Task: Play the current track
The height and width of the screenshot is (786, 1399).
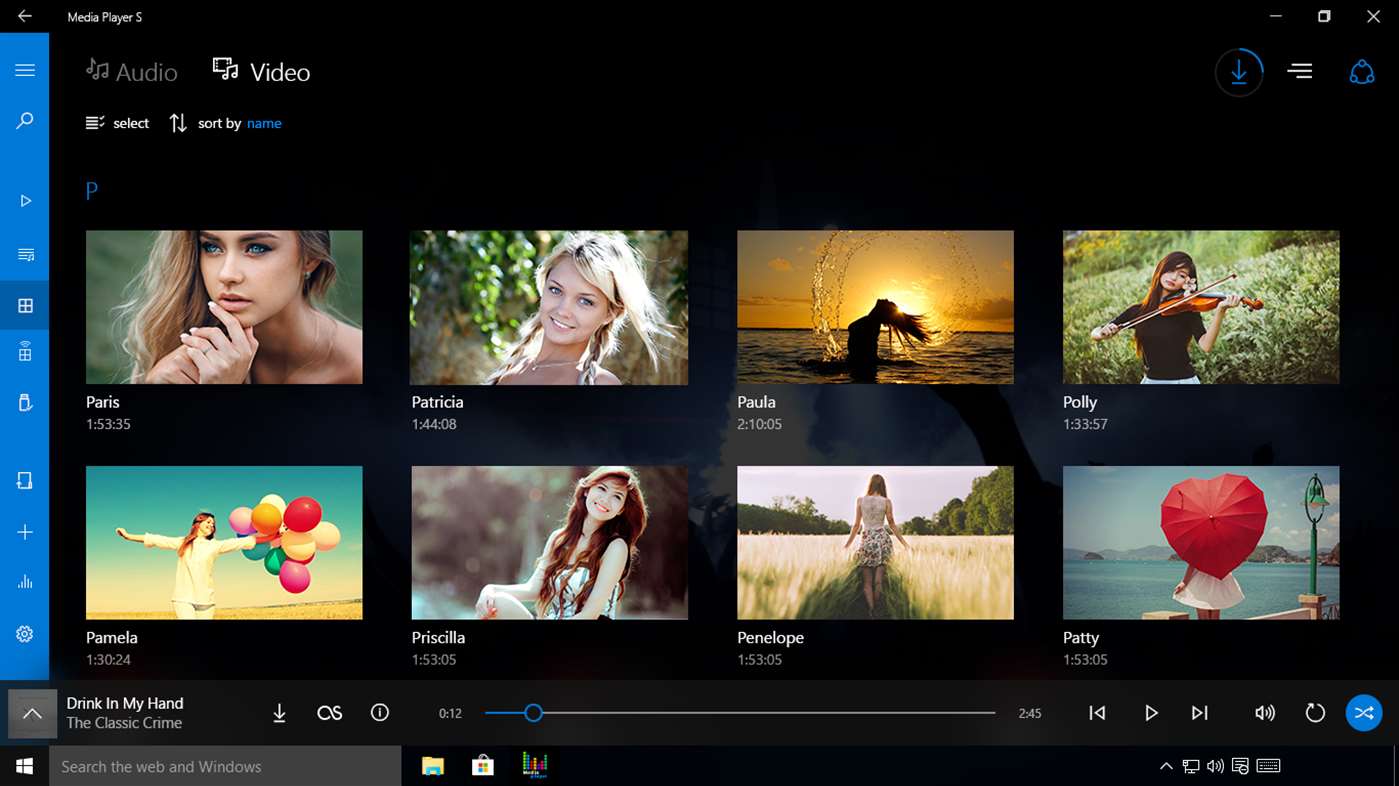Action: 1151,713
